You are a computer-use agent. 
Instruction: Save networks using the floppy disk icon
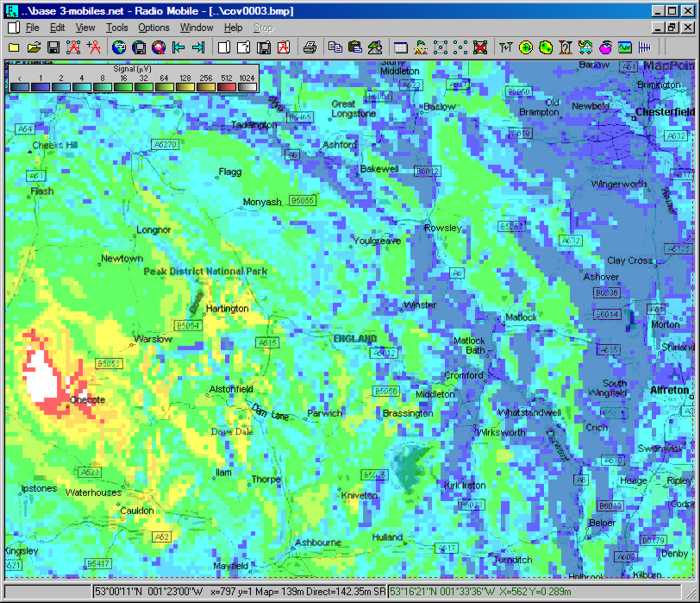tap(54, 47)
